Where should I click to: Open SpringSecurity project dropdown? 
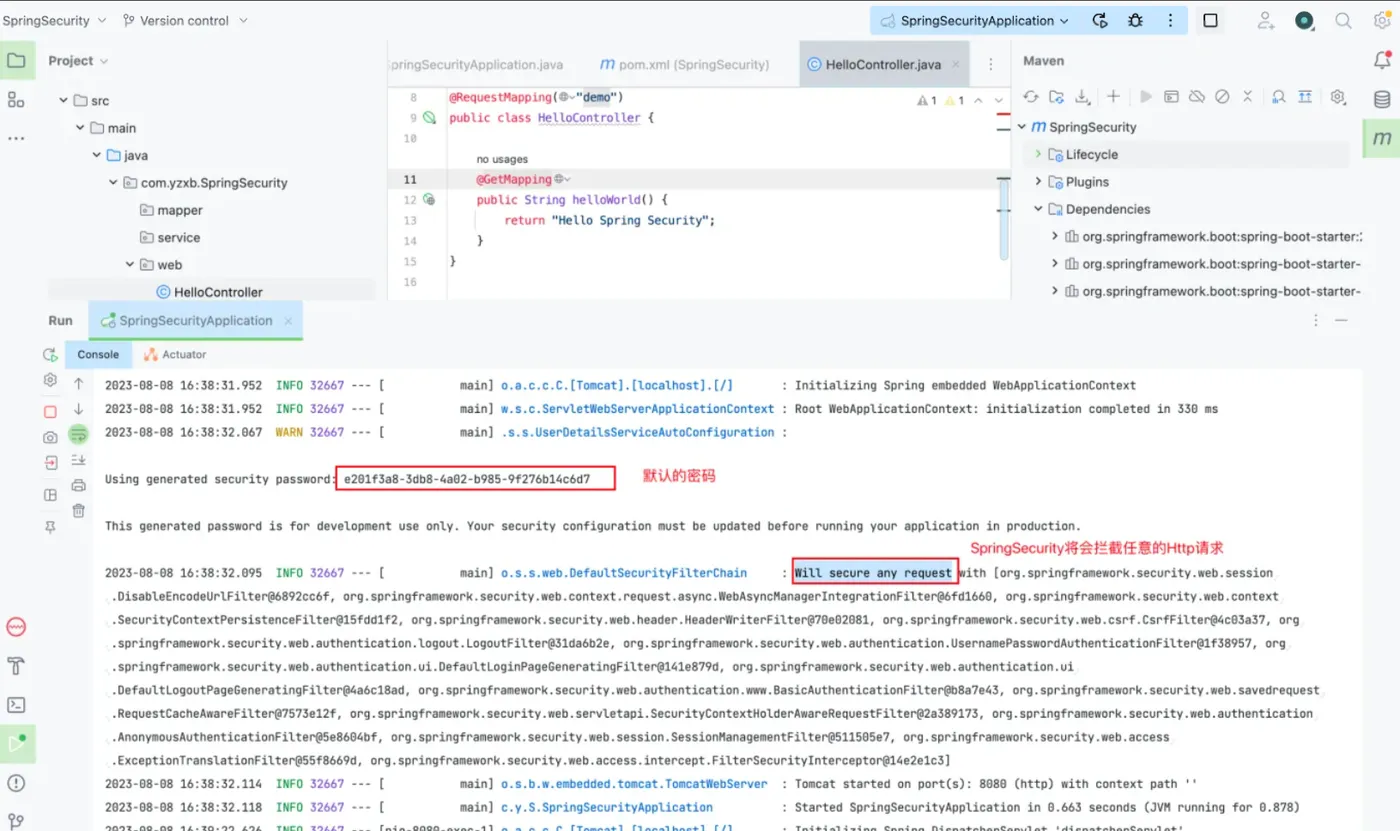53,20
